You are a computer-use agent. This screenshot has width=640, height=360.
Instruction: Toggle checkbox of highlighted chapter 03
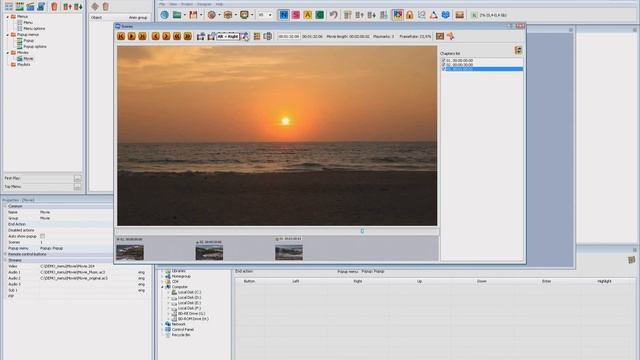point(443,69)
